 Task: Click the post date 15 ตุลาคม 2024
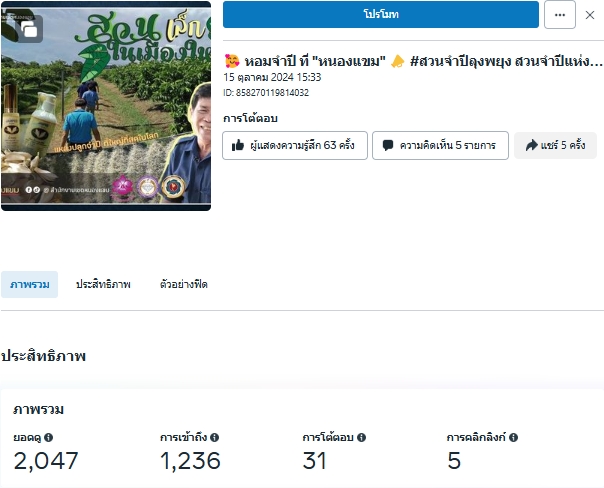pos(272,77)
